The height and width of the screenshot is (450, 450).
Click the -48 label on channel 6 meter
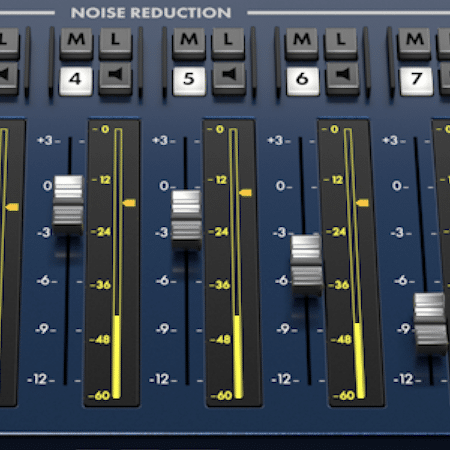pyautogui.click(x=342, y=340)
